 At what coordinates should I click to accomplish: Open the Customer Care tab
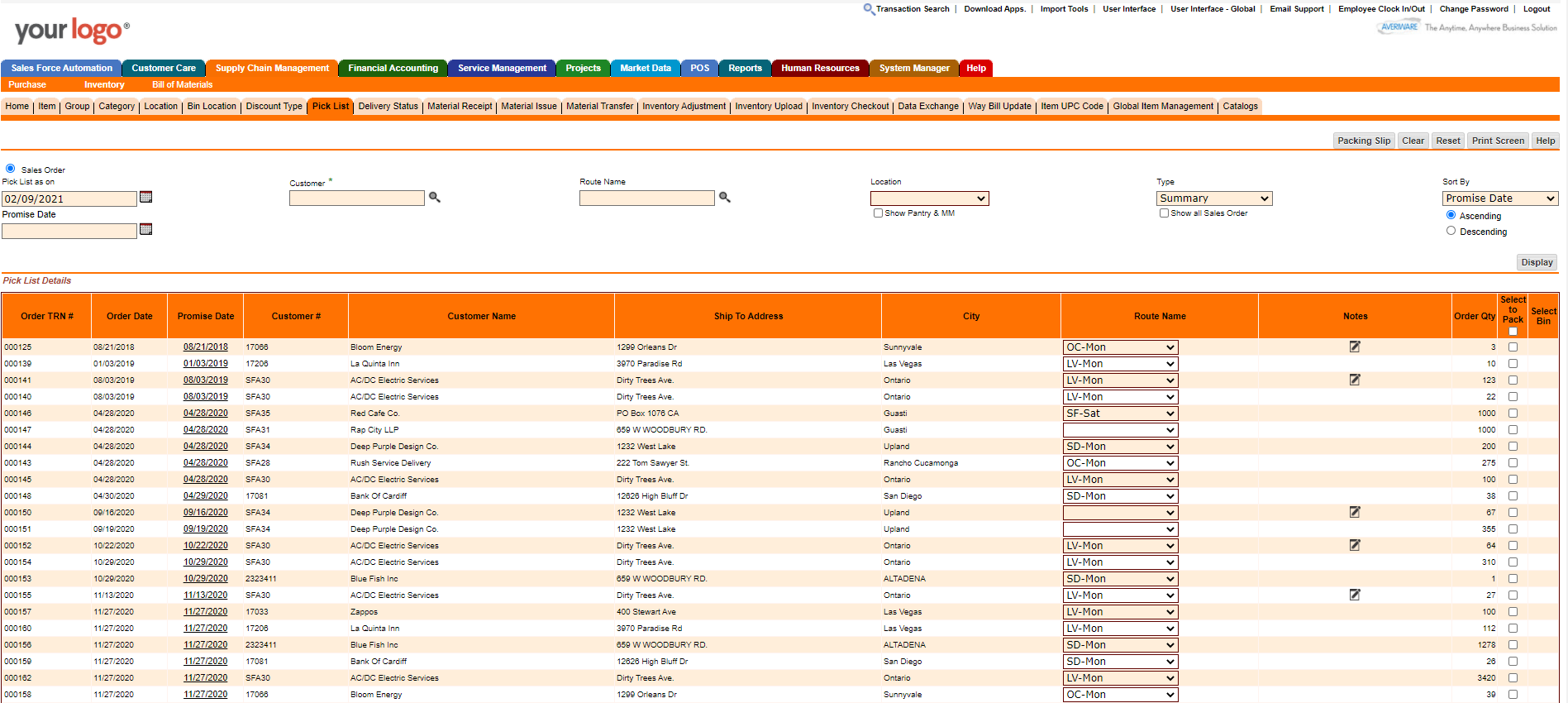[x=164, y=68]
